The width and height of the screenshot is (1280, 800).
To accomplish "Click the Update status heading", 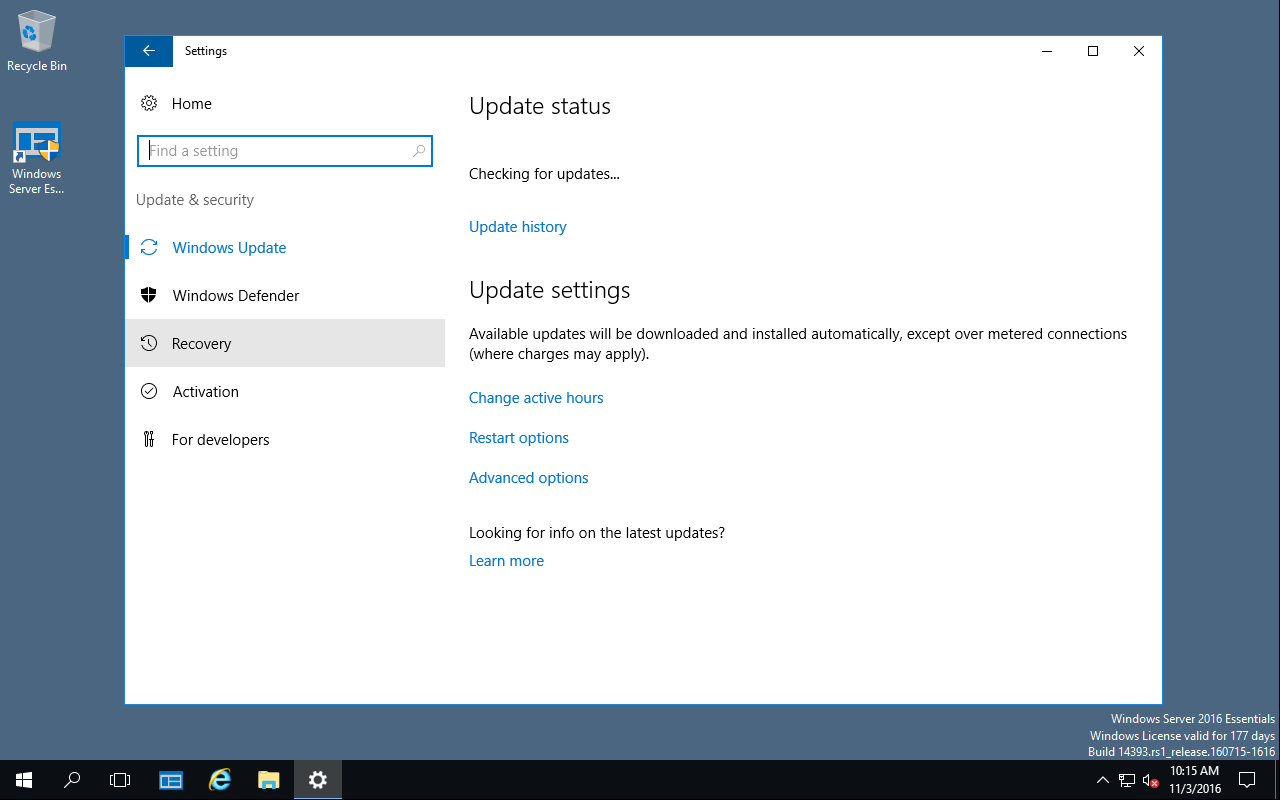I will tap(540, 106).
